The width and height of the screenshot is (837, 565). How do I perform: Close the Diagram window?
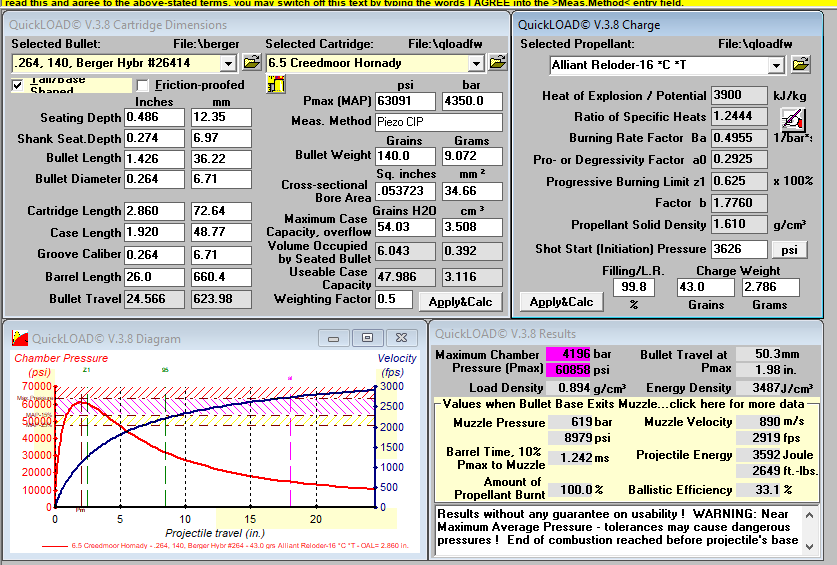tap(401, 338)
